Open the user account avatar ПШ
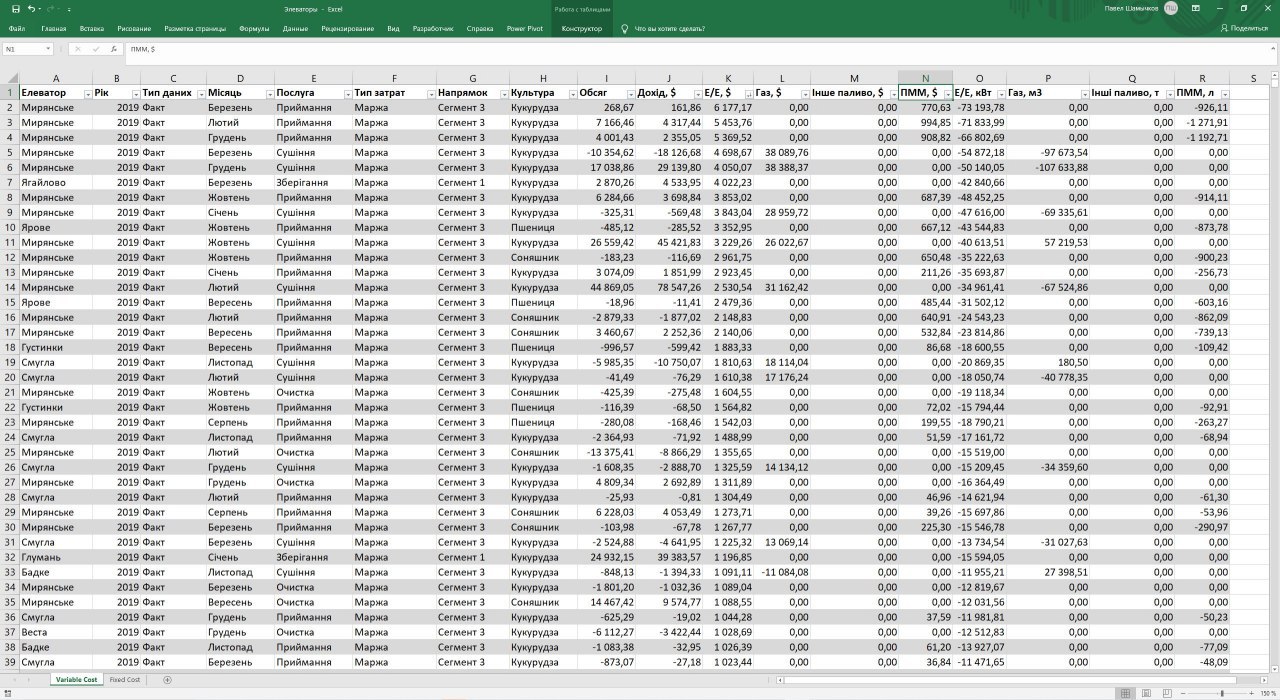Image resolution: width=1280 pixels, height=700 pixels. tap(1171, 8)
